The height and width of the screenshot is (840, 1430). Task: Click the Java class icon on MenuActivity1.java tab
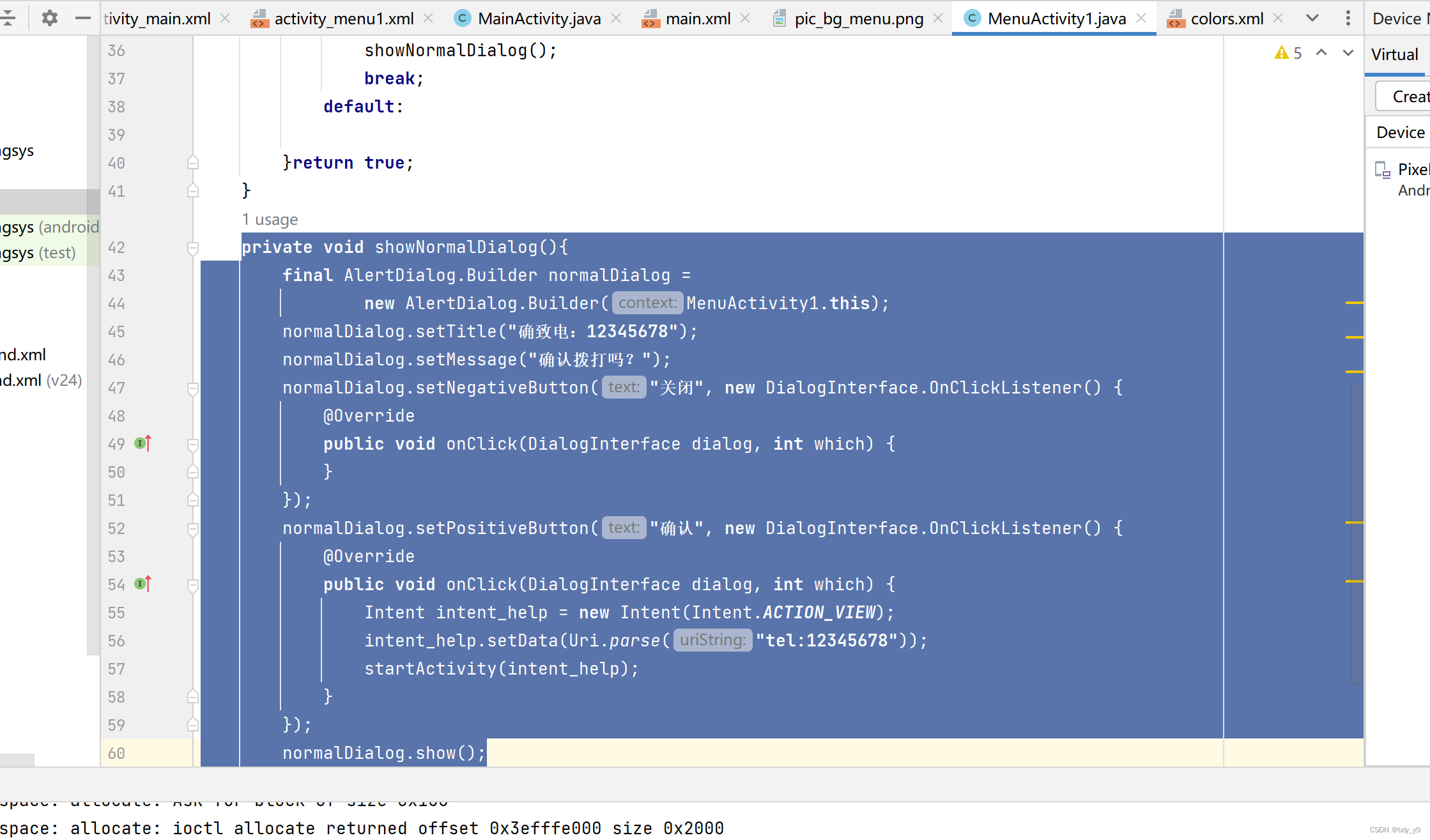click(x=972, y=18)
